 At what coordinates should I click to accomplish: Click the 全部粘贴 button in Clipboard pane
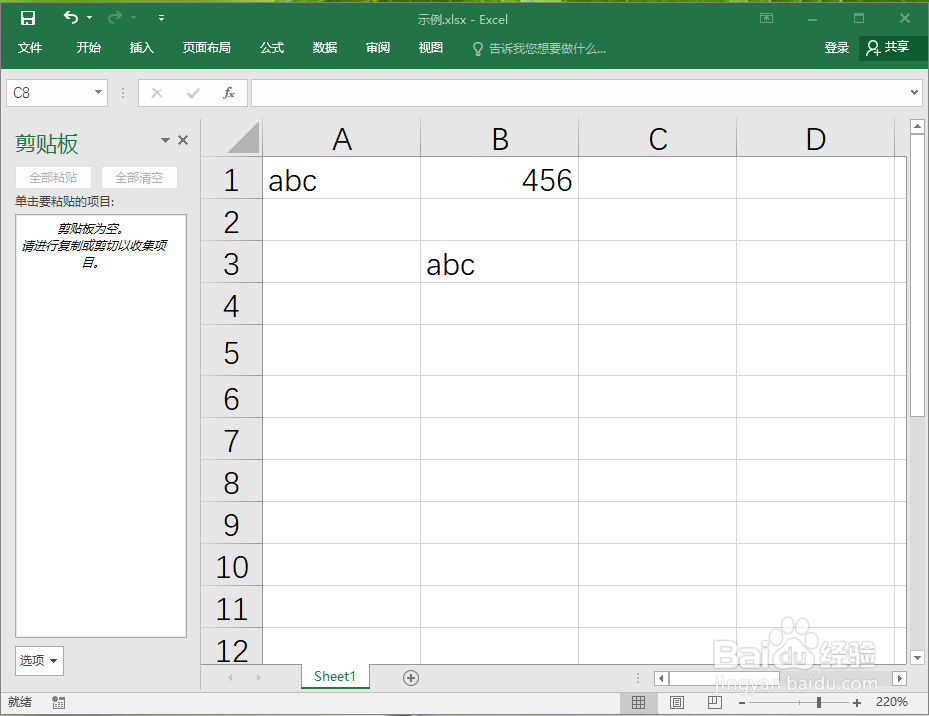[x=53, y=176]
